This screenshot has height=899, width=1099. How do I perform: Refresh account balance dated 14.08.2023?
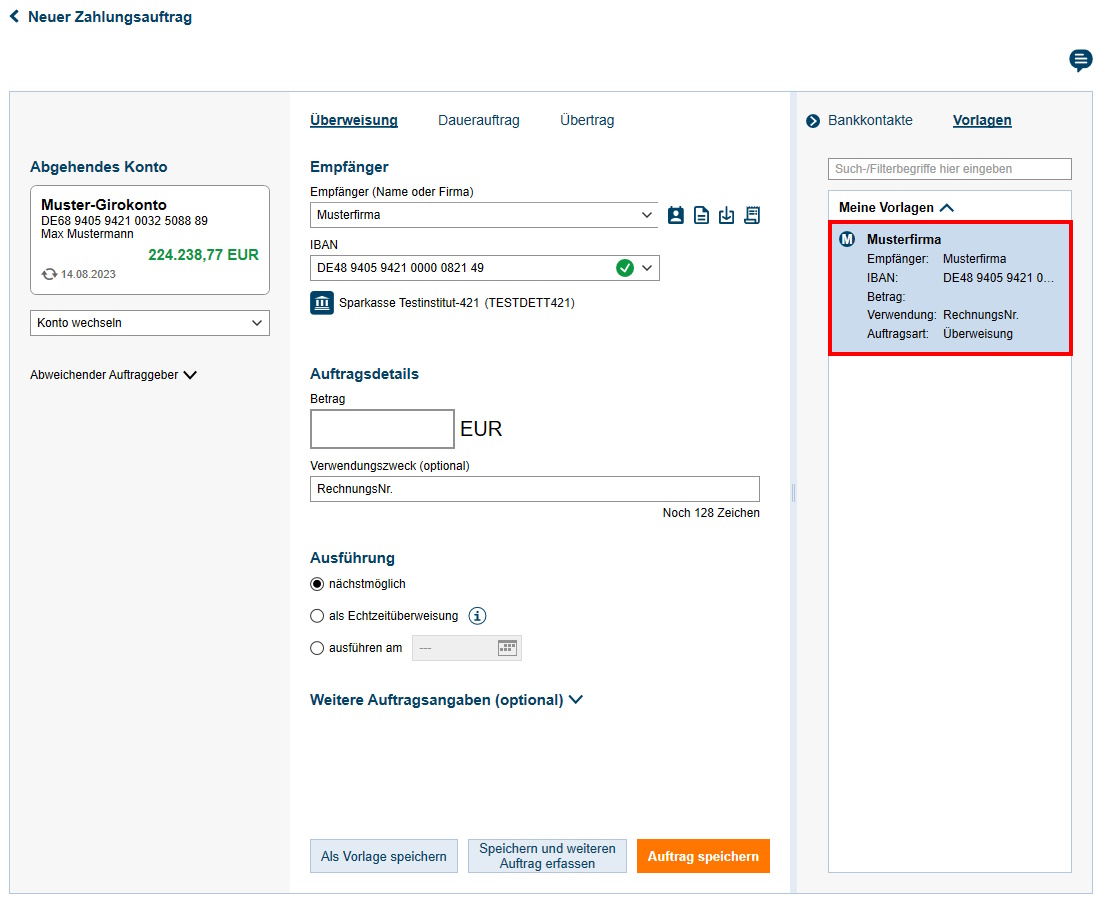[49, 274]
